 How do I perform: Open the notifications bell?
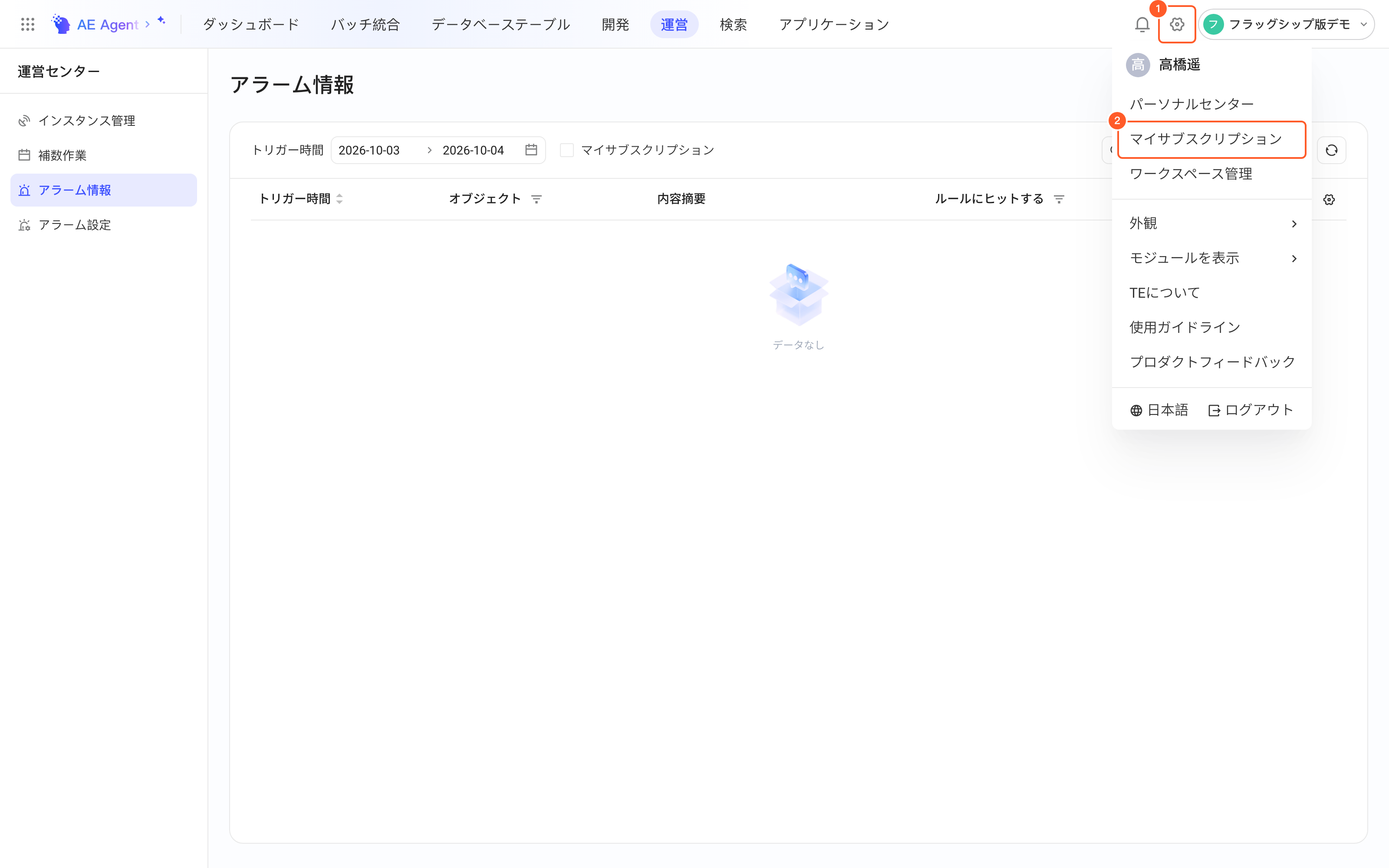coord(1142,24)
